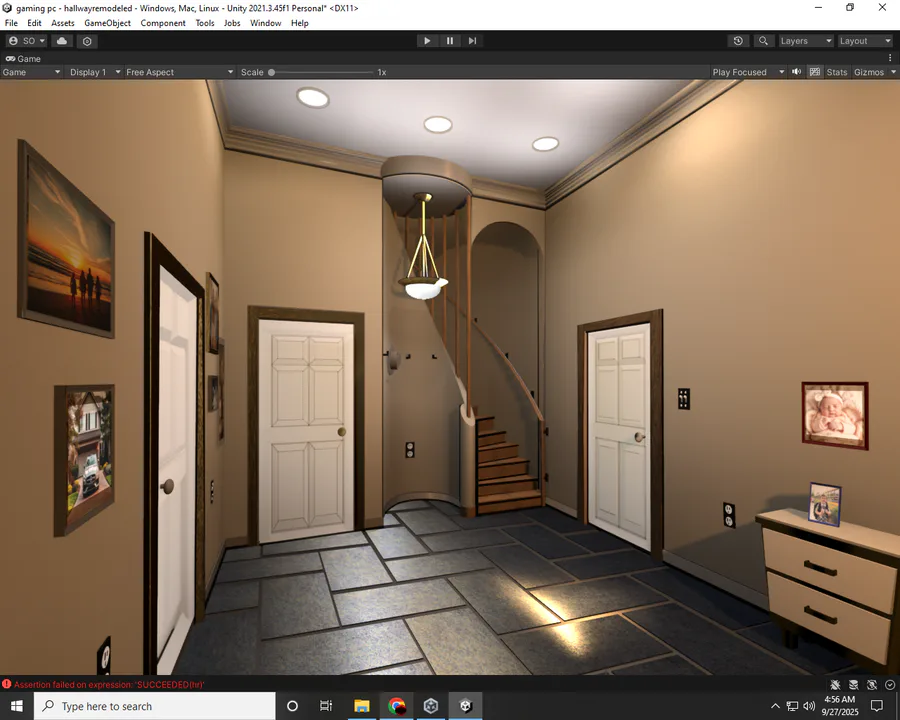900x720 pixels.
Task: Click the hanging pendant light in the scene
Action: click(423, 247)
